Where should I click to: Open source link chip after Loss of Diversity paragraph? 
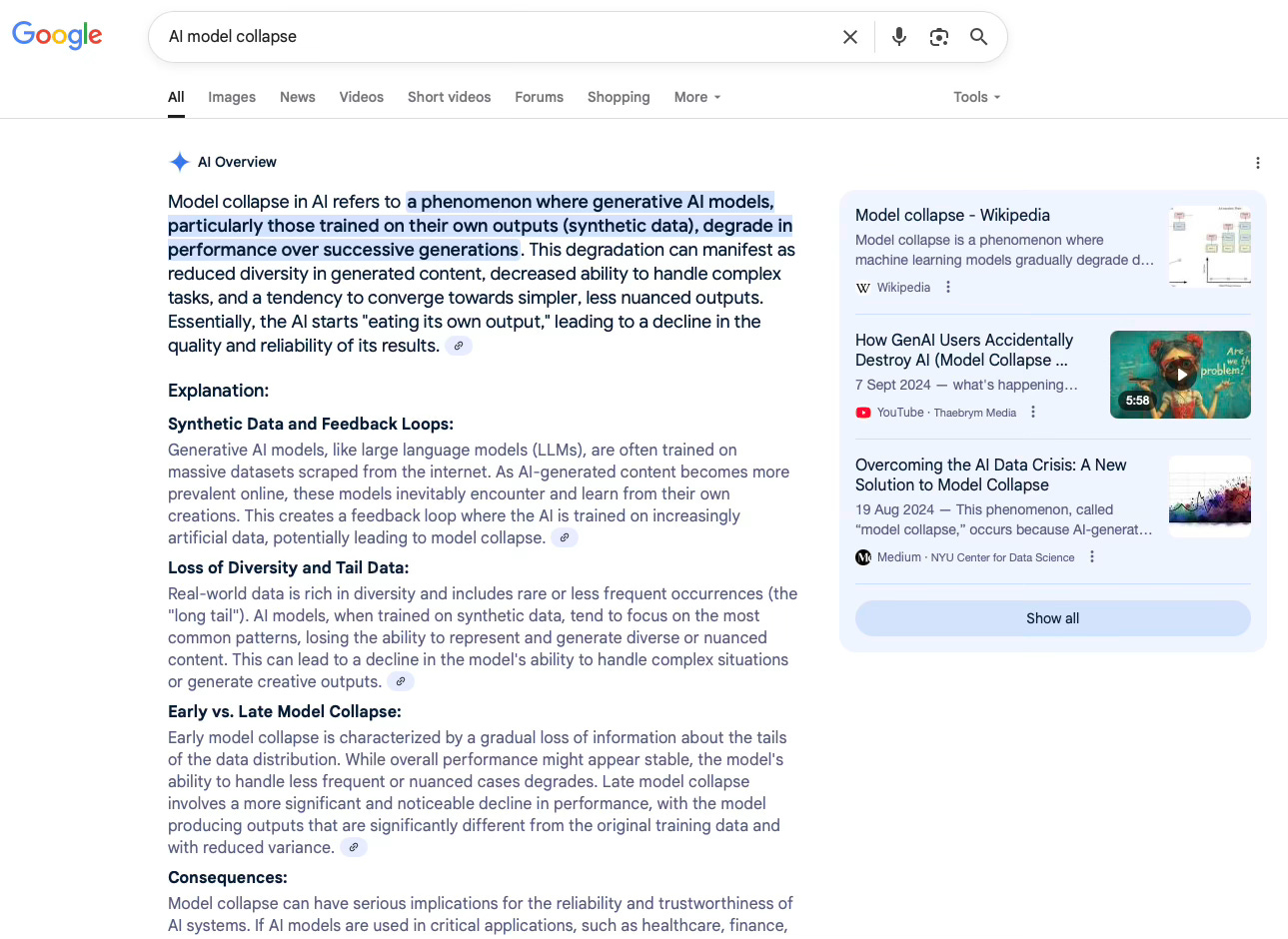coord(401,681)
